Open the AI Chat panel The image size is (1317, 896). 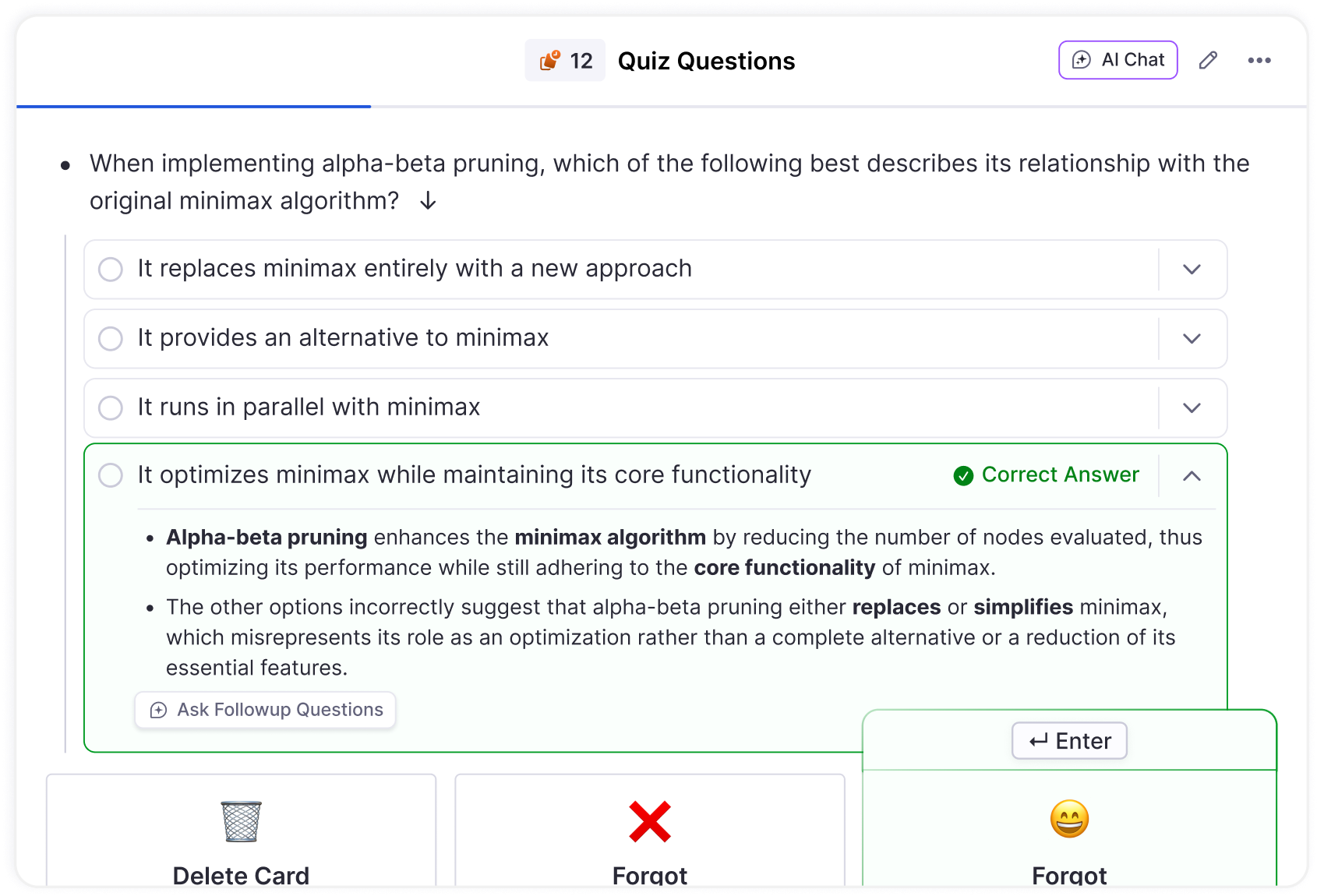pyautogui.click(x=1118, y=60)
